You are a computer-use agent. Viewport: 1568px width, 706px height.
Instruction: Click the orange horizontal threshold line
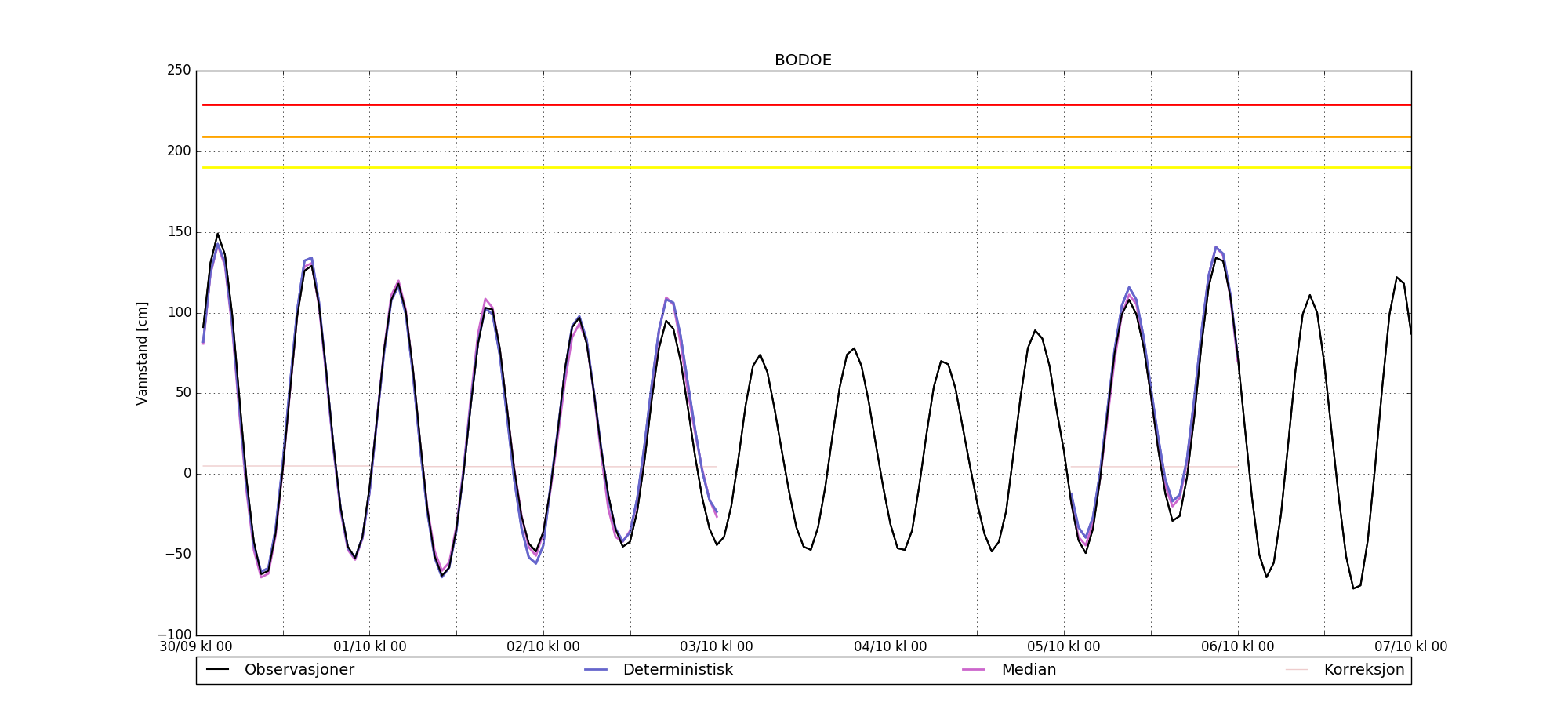pos(803,137)
